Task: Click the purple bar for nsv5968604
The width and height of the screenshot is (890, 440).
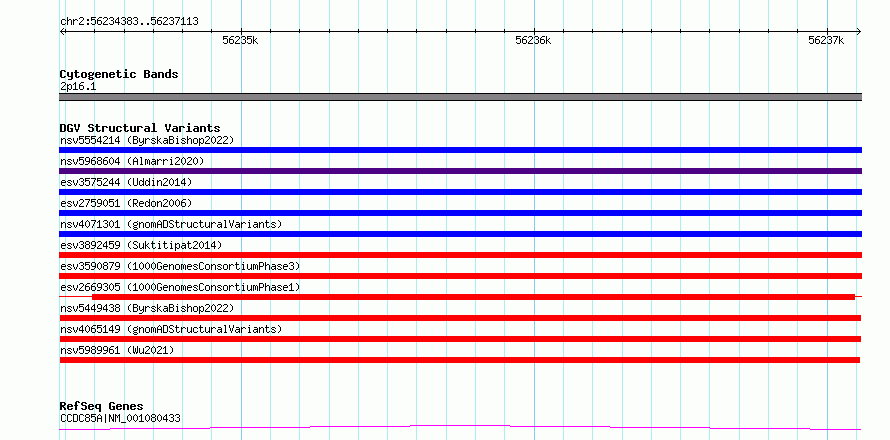Action: click(460, 171)
